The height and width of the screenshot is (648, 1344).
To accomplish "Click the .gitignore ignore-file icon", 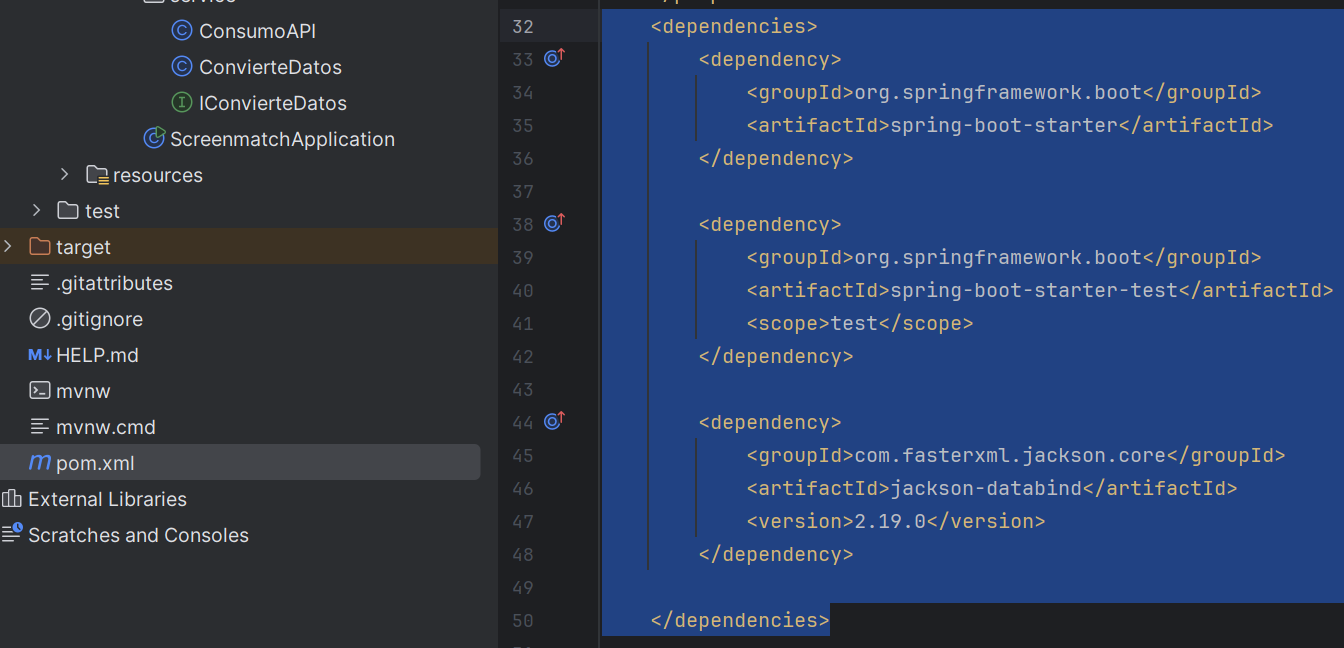I will click(40, 319).
